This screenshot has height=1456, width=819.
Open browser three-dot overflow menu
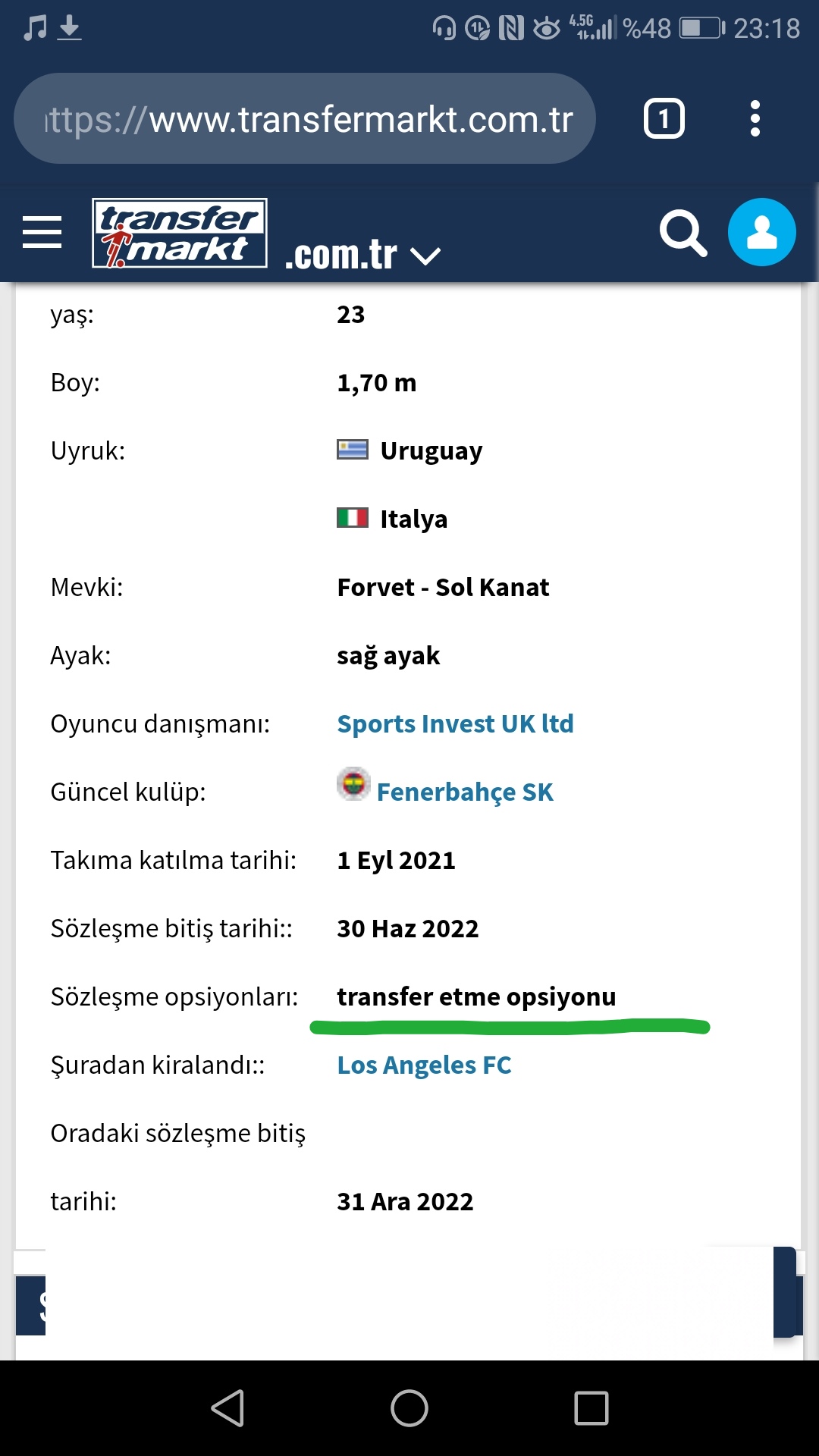[x=755, y=118]
